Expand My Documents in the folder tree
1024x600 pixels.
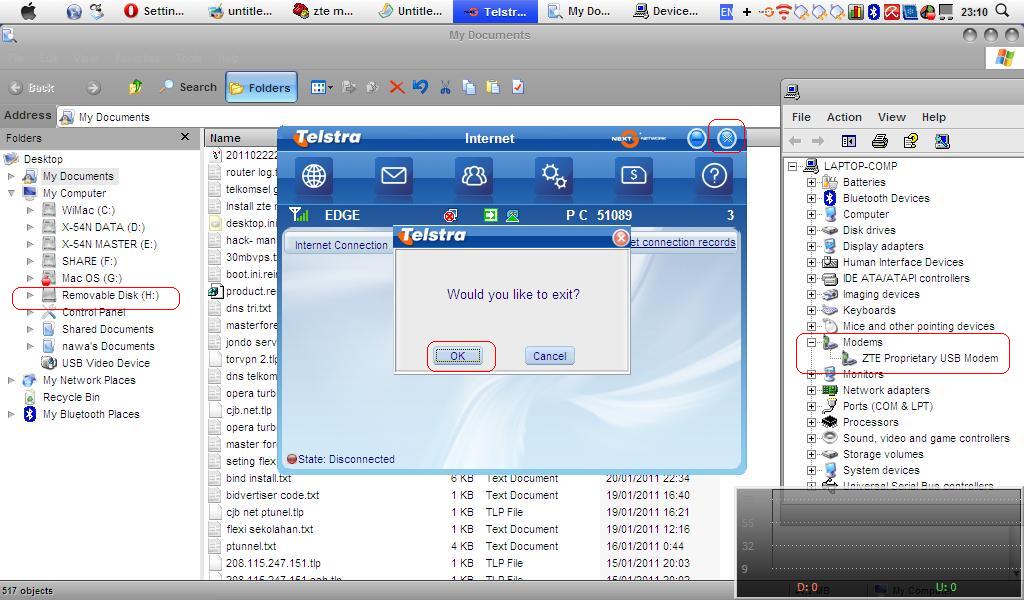tap(11, 176)
